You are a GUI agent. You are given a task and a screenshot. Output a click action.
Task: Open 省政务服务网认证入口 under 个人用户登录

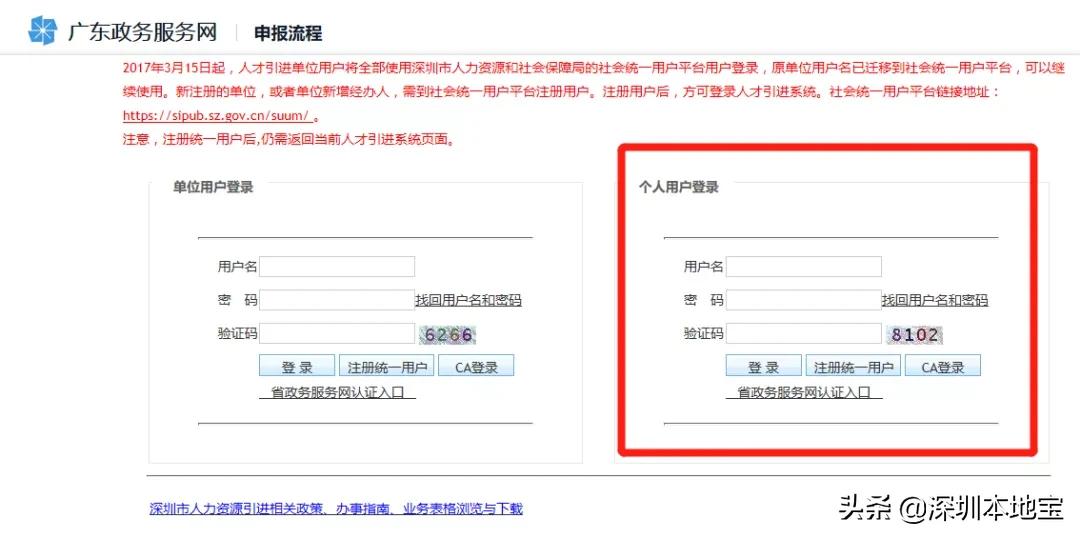(804, 392)
